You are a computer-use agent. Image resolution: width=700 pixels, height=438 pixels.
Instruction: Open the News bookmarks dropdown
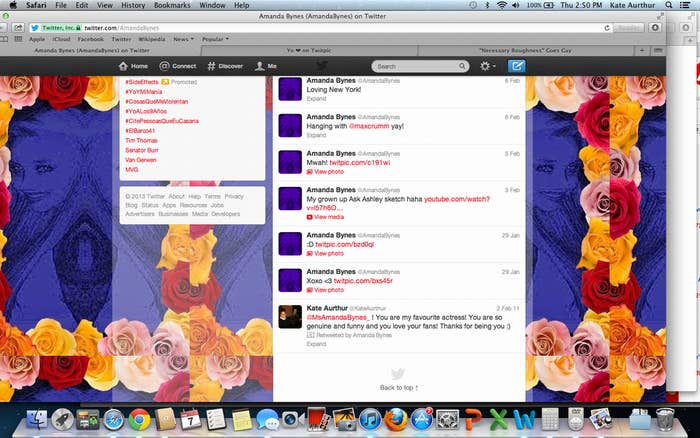coord(183,39)
